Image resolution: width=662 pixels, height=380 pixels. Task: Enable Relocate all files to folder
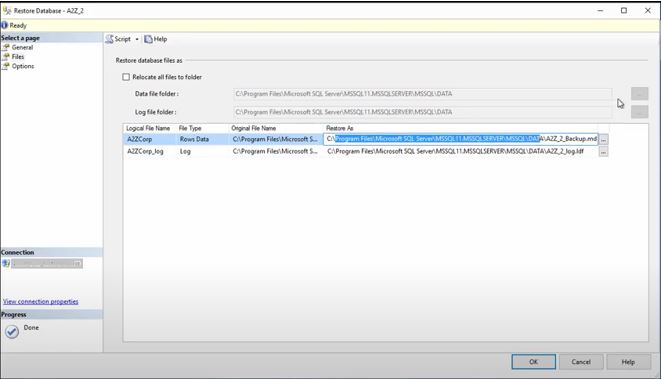[126, 77]
